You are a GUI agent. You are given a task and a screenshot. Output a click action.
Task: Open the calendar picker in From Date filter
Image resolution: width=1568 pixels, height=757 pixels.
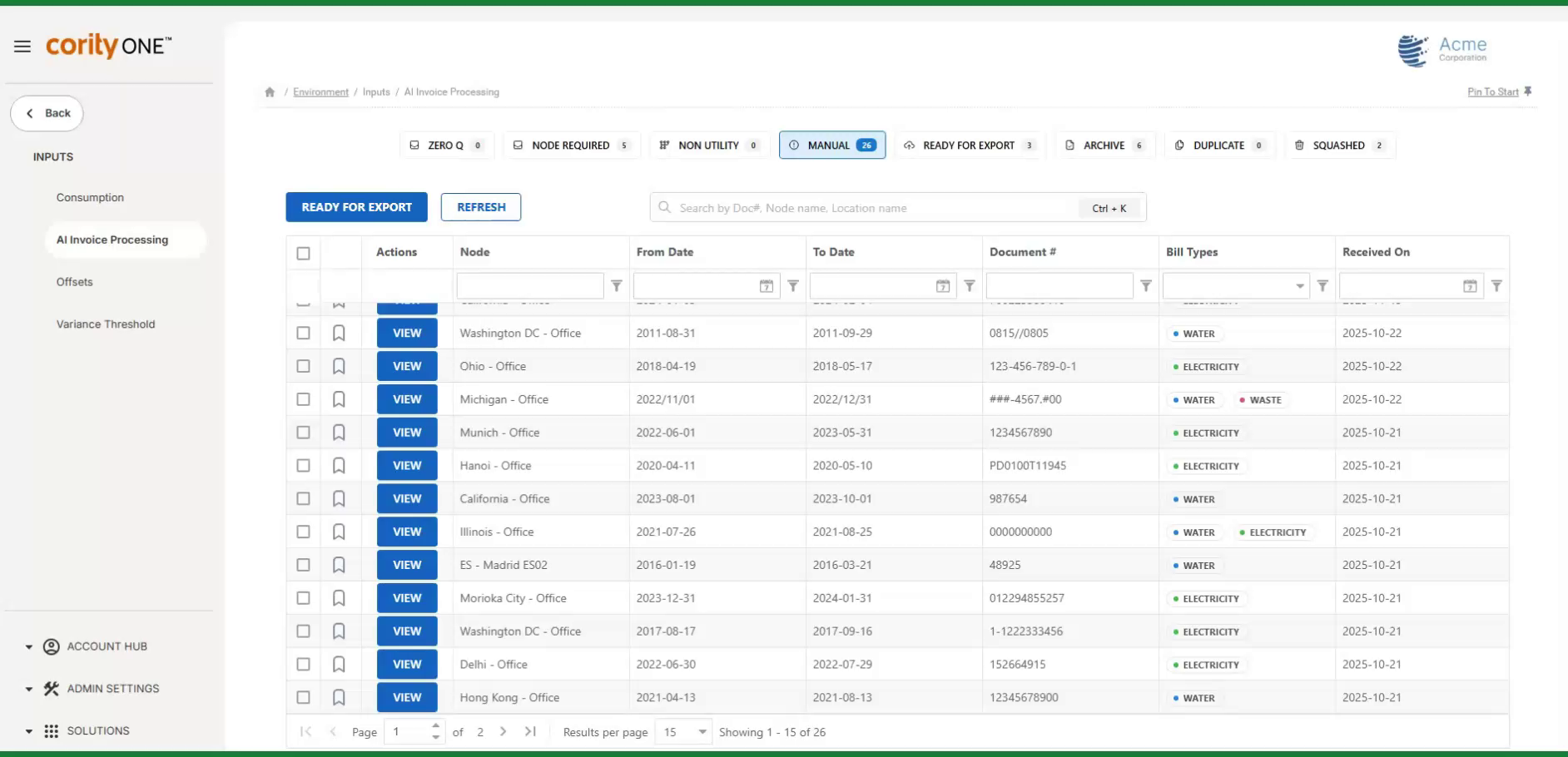tap(766, 285)
